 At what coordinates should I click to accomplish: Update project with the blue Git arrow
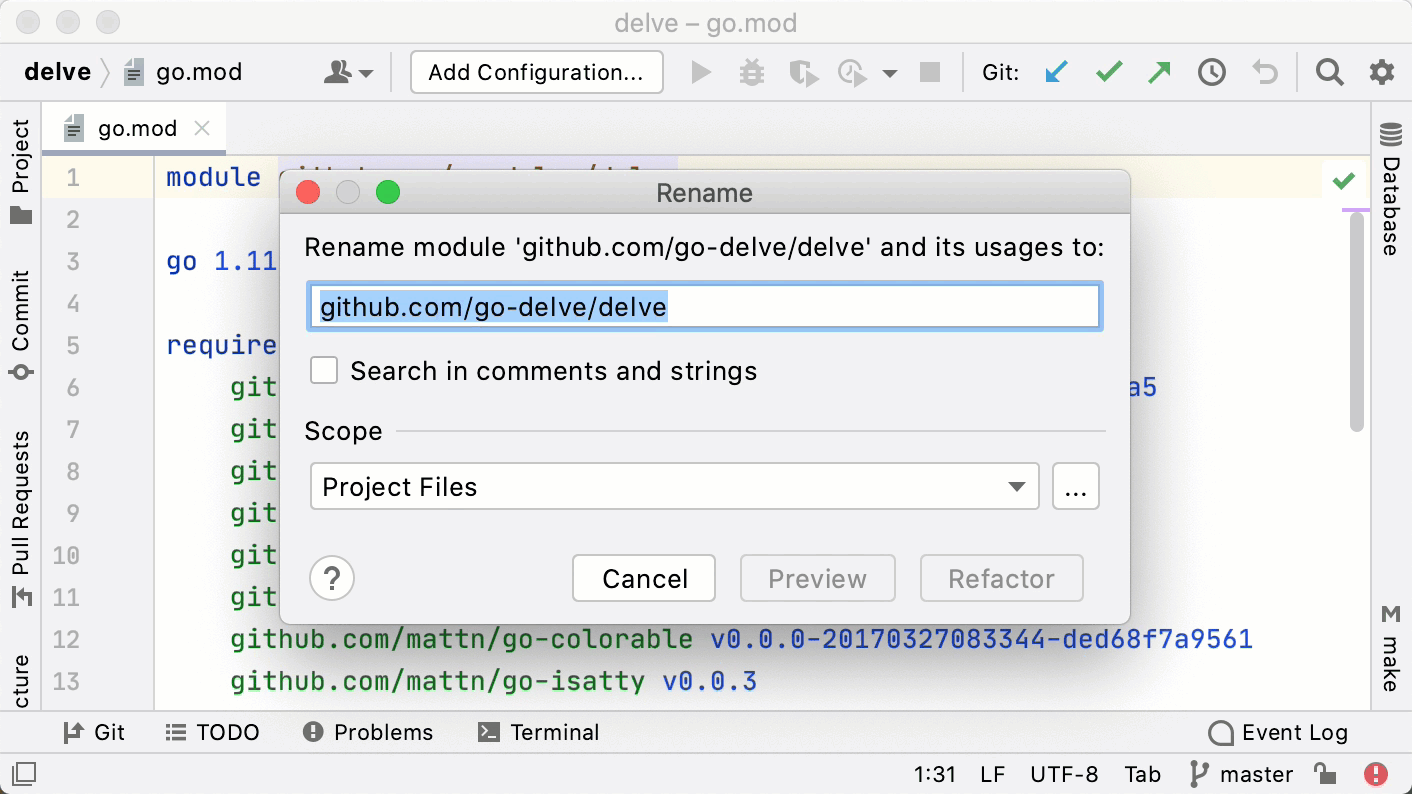(x=1056, y=71)
